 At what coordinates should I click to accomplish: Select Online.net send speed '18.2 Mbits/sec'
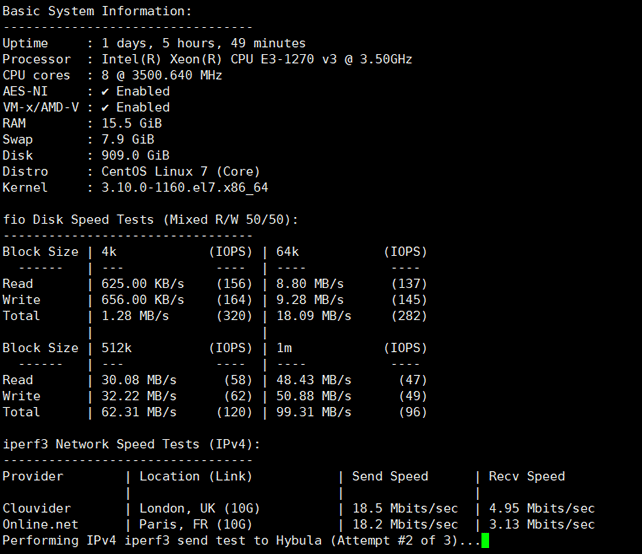(x=405, y=525)
